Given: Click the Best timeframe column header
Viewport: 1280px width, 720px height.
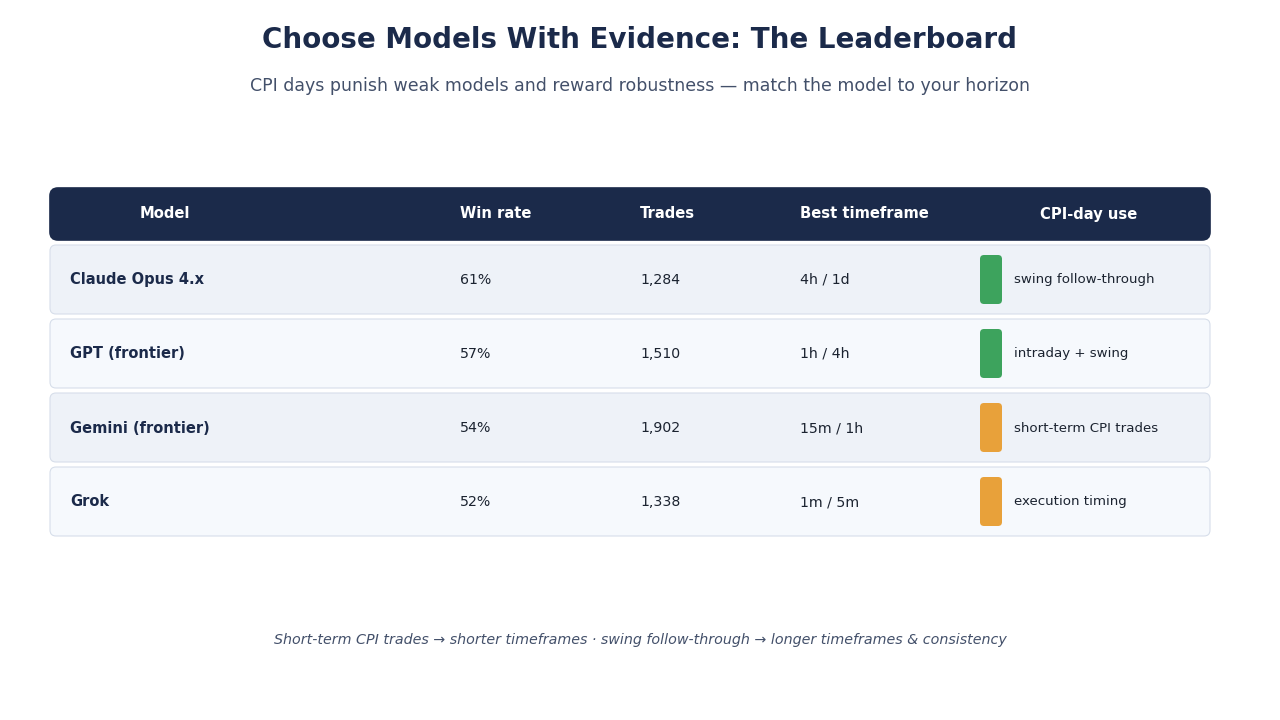Looking at the screenshot, I should click(x=864, y=214).
